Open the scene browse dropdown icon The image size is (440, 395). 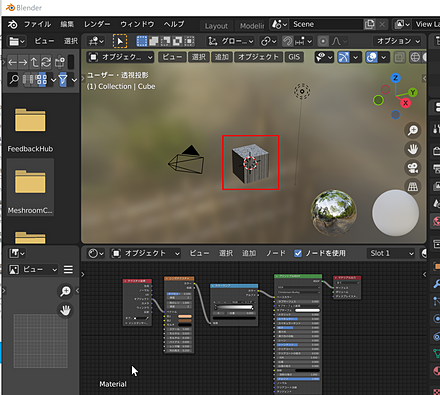pyautogui.click(x=279, y=24)
